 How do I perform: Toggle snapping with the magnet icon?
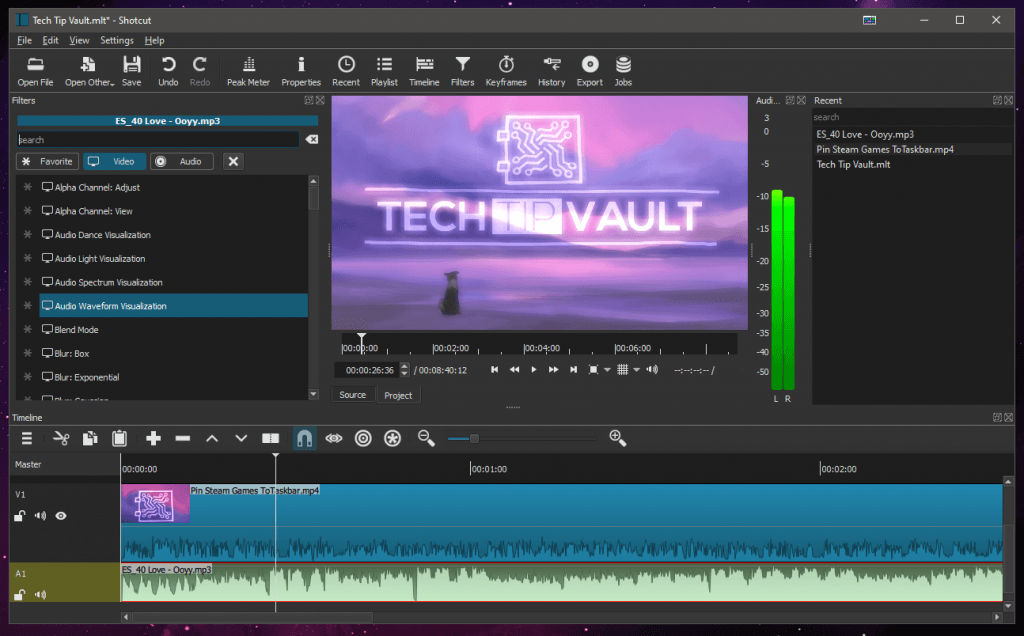click(x=304, y=438)
